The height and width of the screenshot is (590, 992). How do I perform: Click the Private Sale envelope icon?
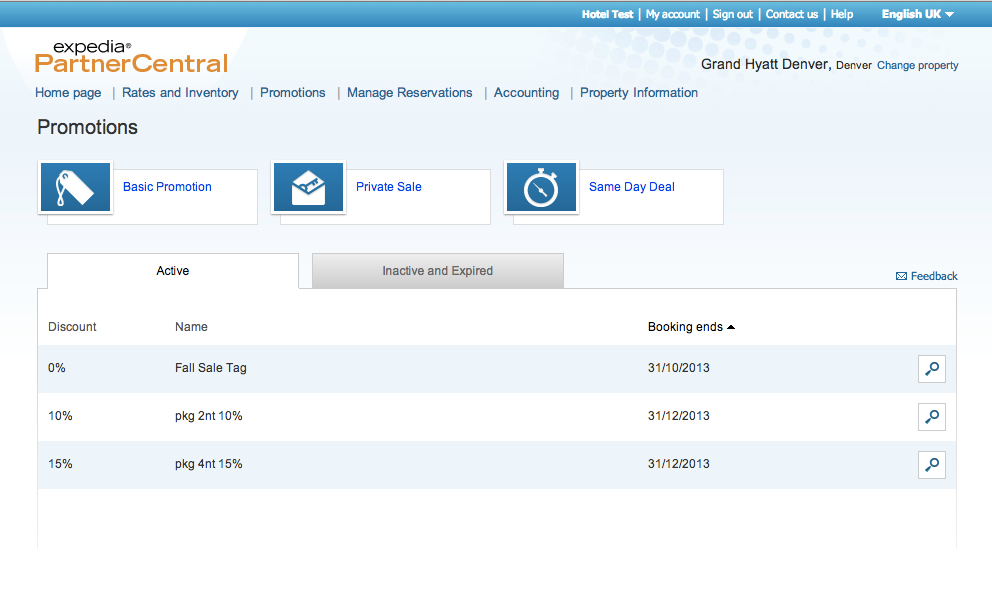[x=308, y=188]
